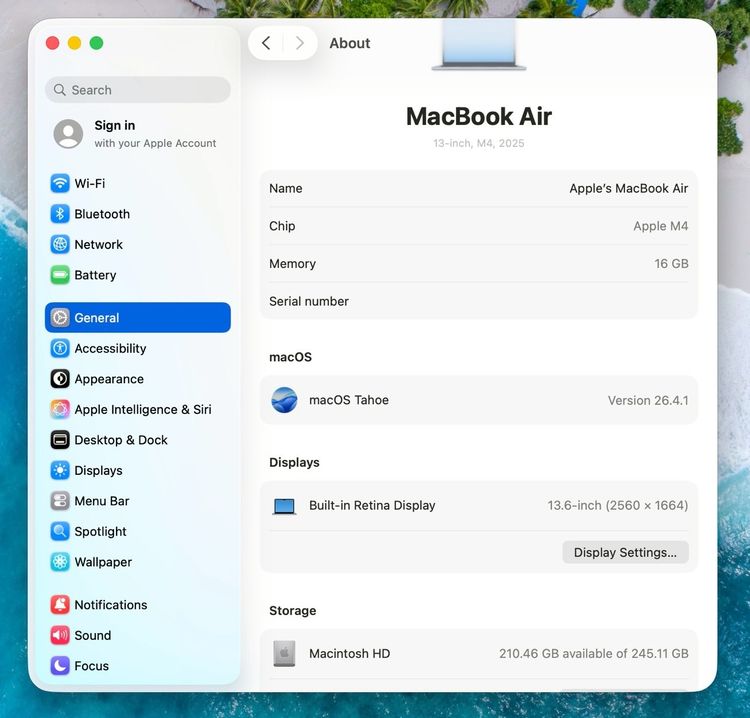This screenshot has width=750, height=718.
Task: Click the Serial number row label
Action: (309, 301)
